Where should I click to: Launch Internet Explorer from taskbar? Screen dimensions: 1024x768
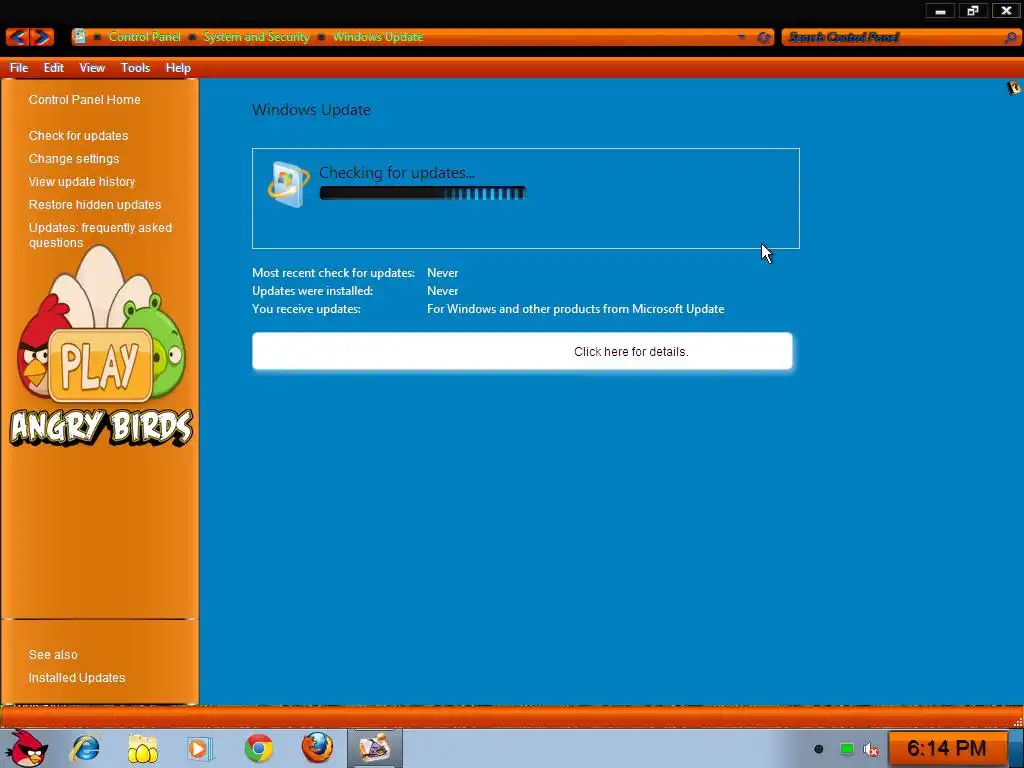coord(86,748)
